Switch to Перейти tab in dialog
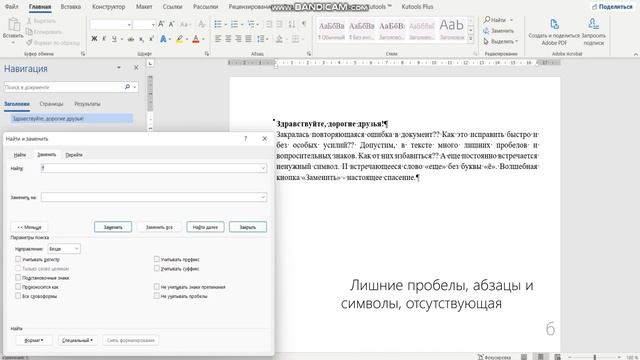Screen dimensions: 640x360 pyautogui.click(x=74, y=155)
